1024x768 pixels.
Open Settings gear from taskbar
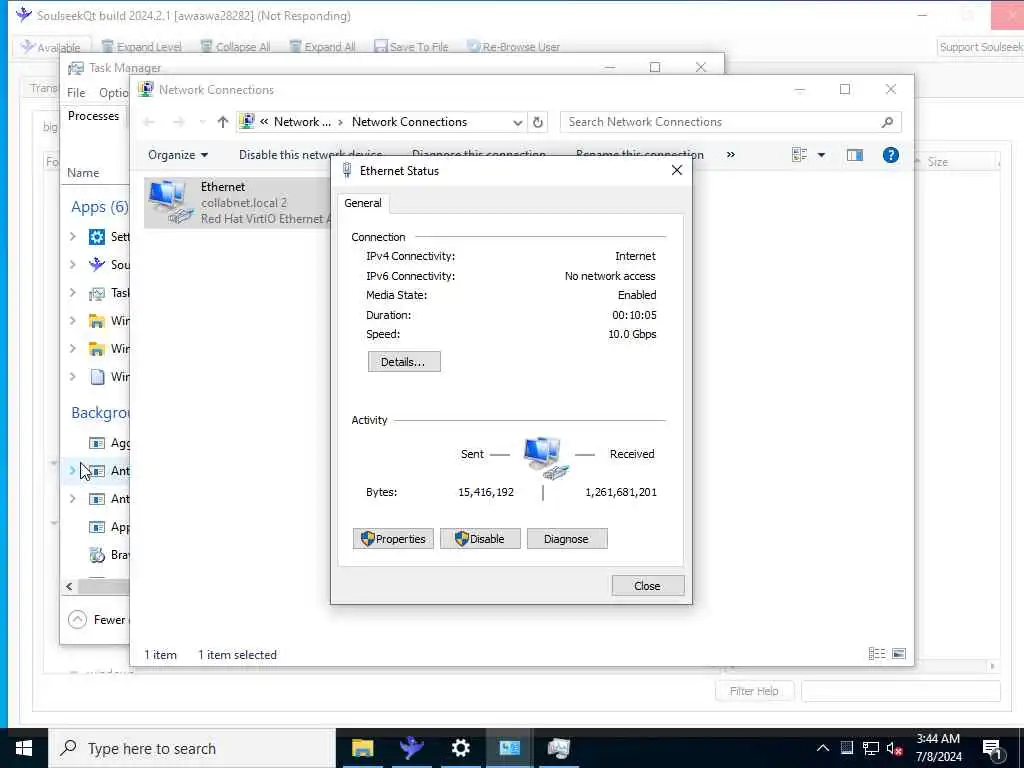(460, 748)
